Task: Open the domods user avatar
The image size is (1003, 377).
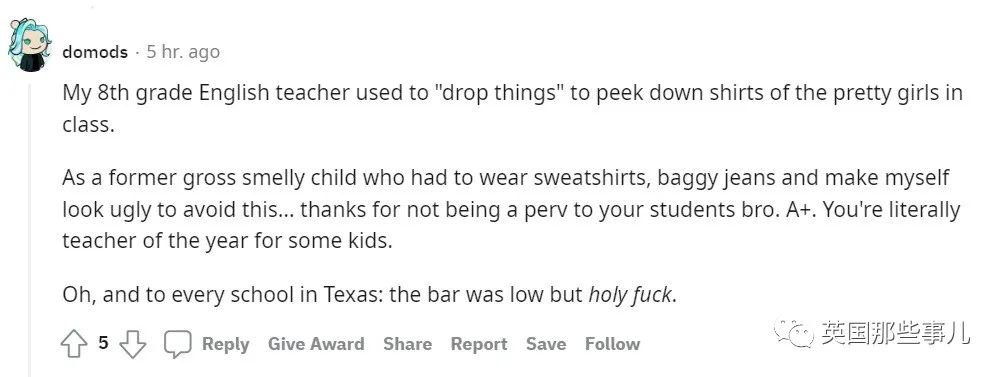Action: (x=29, y=45)
